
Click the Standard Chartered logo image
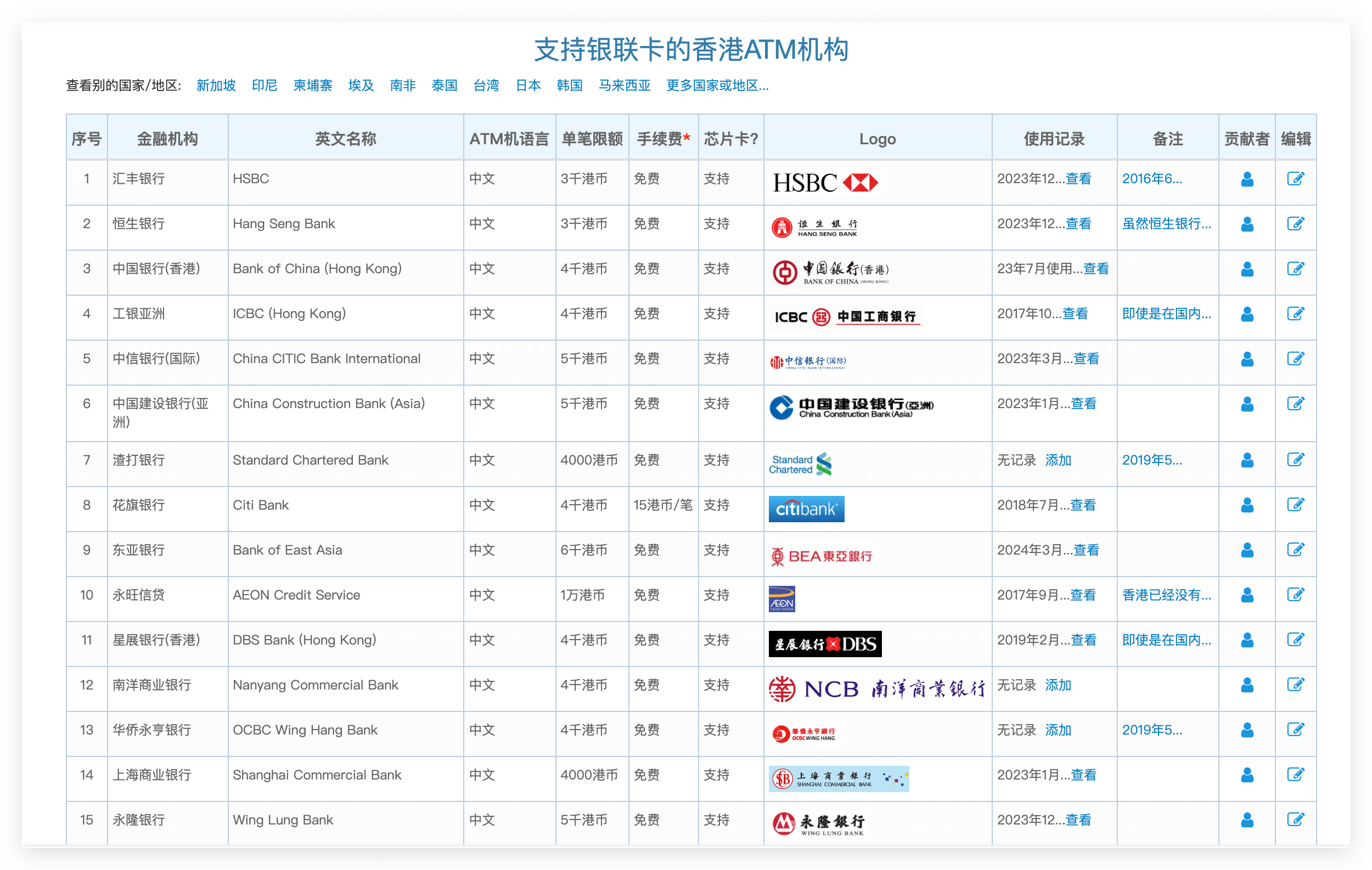click(801, 464)
